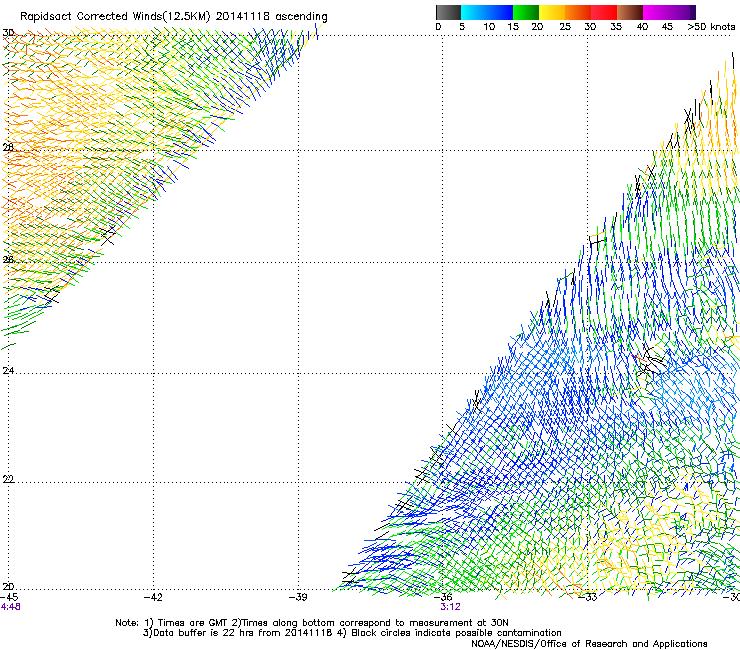Click the '20' latitude label at bottom-left
The height and width of the screenshot is (650, 740).
(8, 587)
